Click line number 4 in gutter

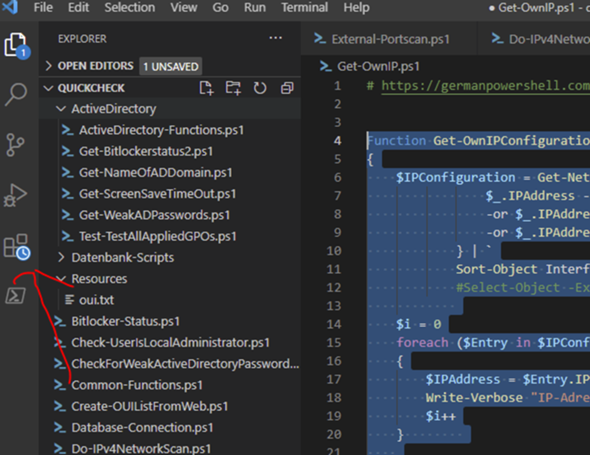pyautogui.click(x=338, y=141)
